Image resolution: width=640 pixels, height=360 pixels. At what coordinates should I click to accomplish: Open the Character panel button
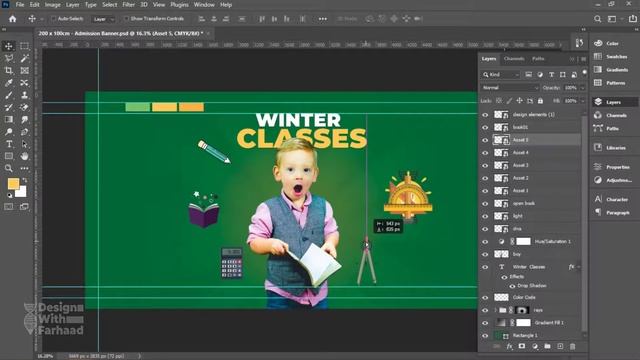pyautogui.click(x=612, y=200)
